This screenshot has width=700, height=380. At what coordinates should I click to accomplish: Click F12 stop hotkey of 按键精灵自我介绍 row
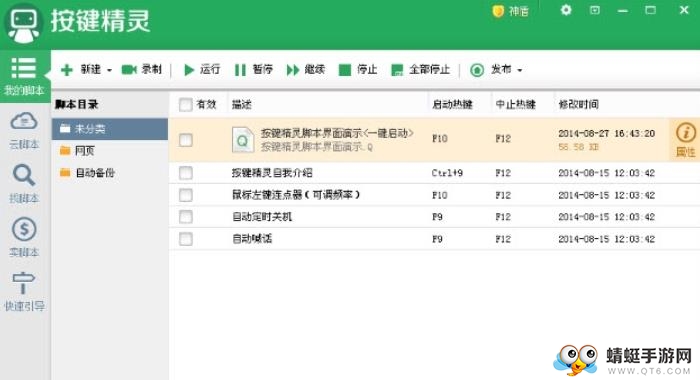click(503, 173)
